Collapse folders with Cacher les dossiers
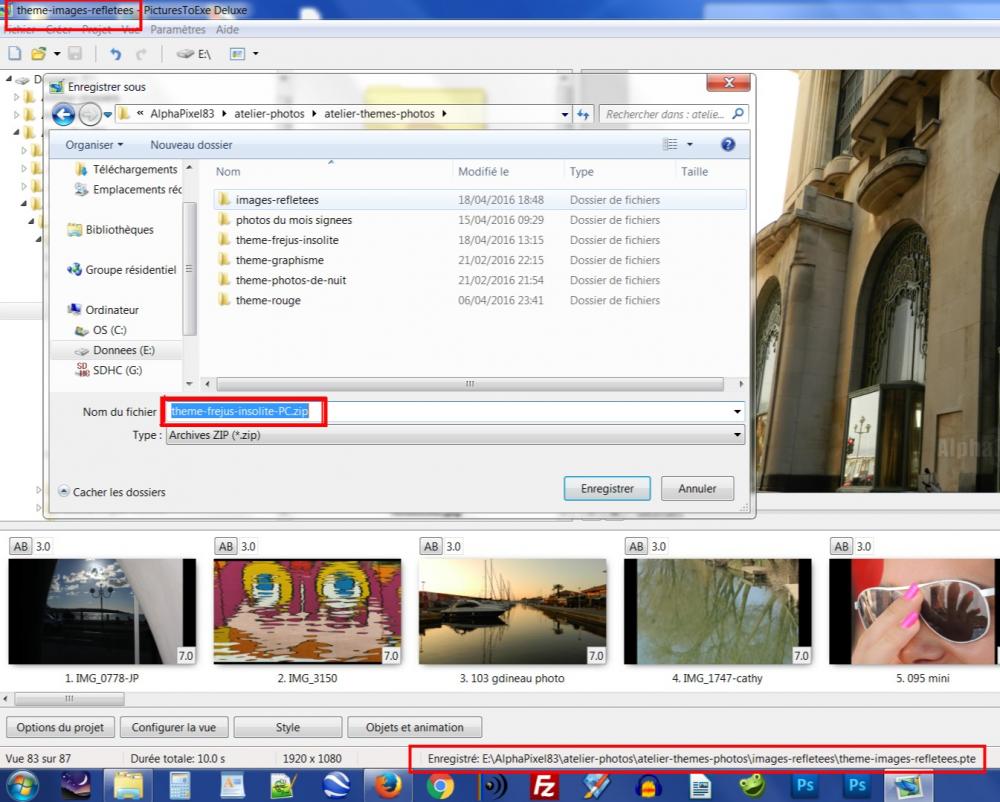Image resolution: width=1000 pixels, height=802 pixels. tap(112, 492)
